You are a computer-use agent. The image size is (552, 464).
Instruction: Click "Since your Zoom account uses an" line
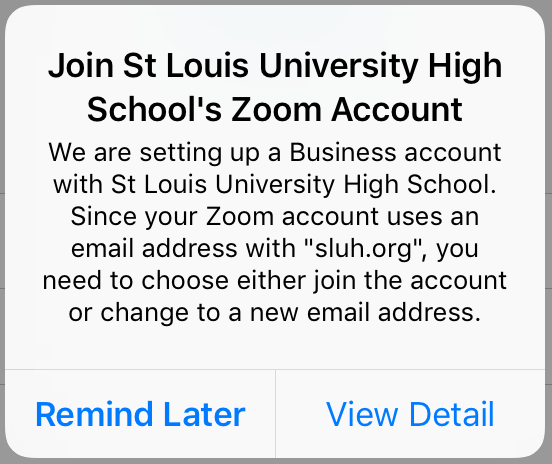click(275, 216)
